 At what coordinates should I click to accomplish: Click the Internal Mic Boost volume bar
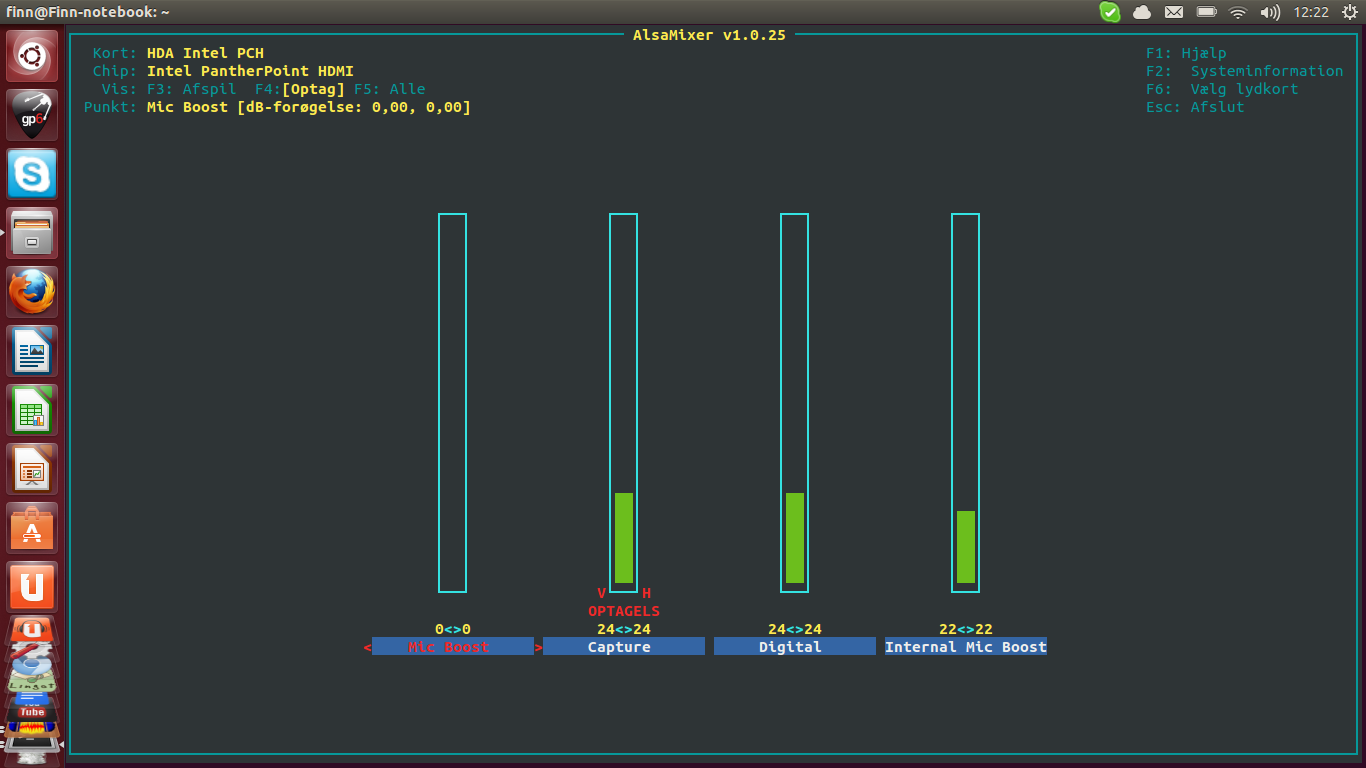[x=965, y=403]
